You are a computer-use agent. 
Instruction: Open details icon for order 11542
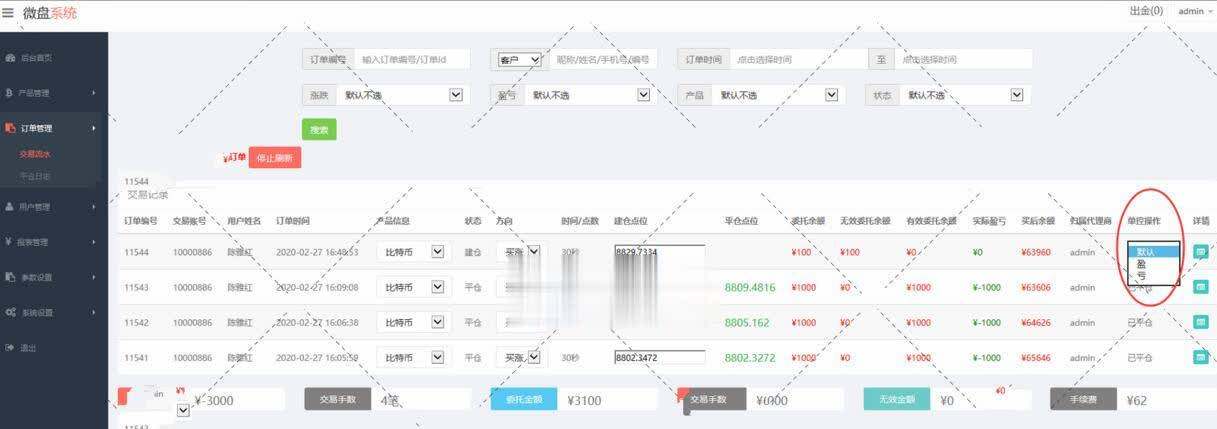[1201, 322]
